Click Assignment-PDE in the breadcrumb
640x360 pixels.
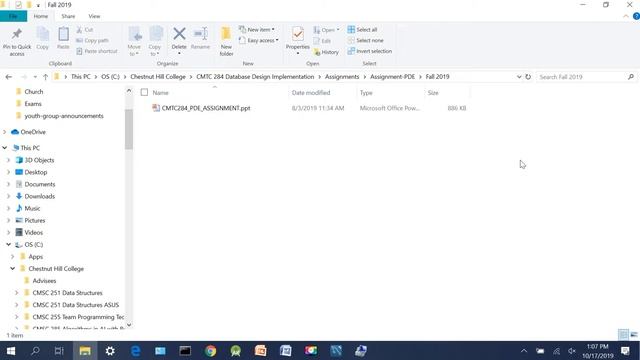[392, 77]
